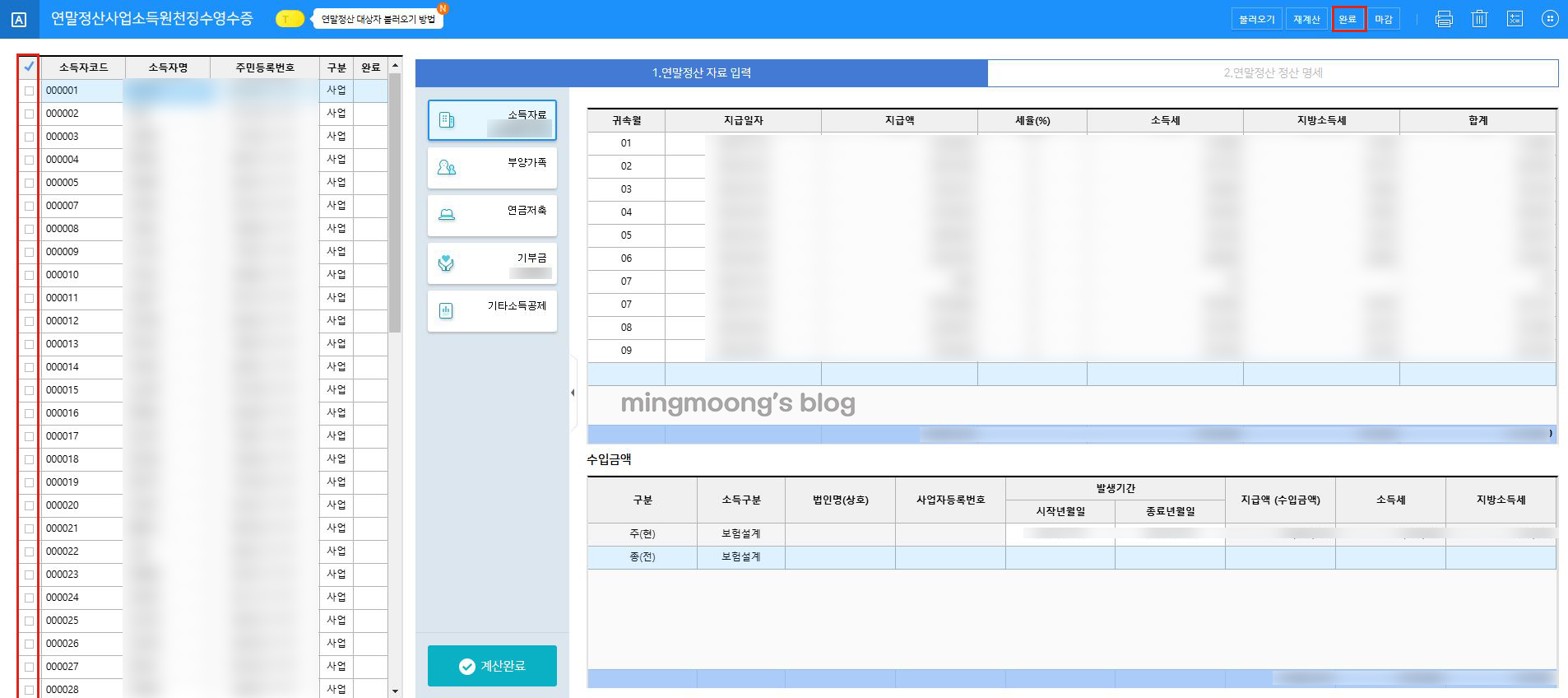Check the box for row 000010
This screenshot has width=1568, height=698.
pyautogui.click(x=29, y=275)
